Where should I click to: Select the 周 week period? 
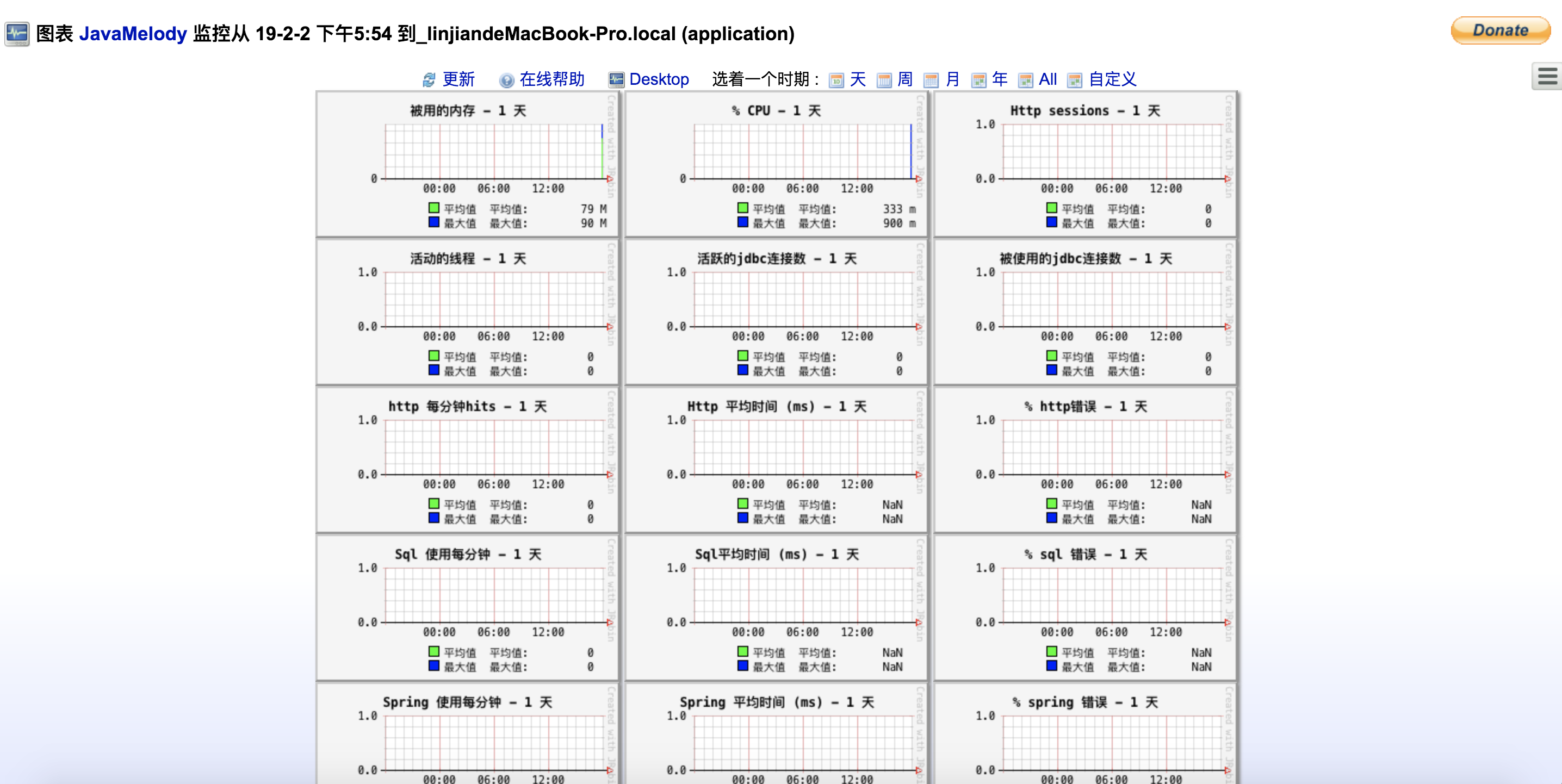(906, 79)
